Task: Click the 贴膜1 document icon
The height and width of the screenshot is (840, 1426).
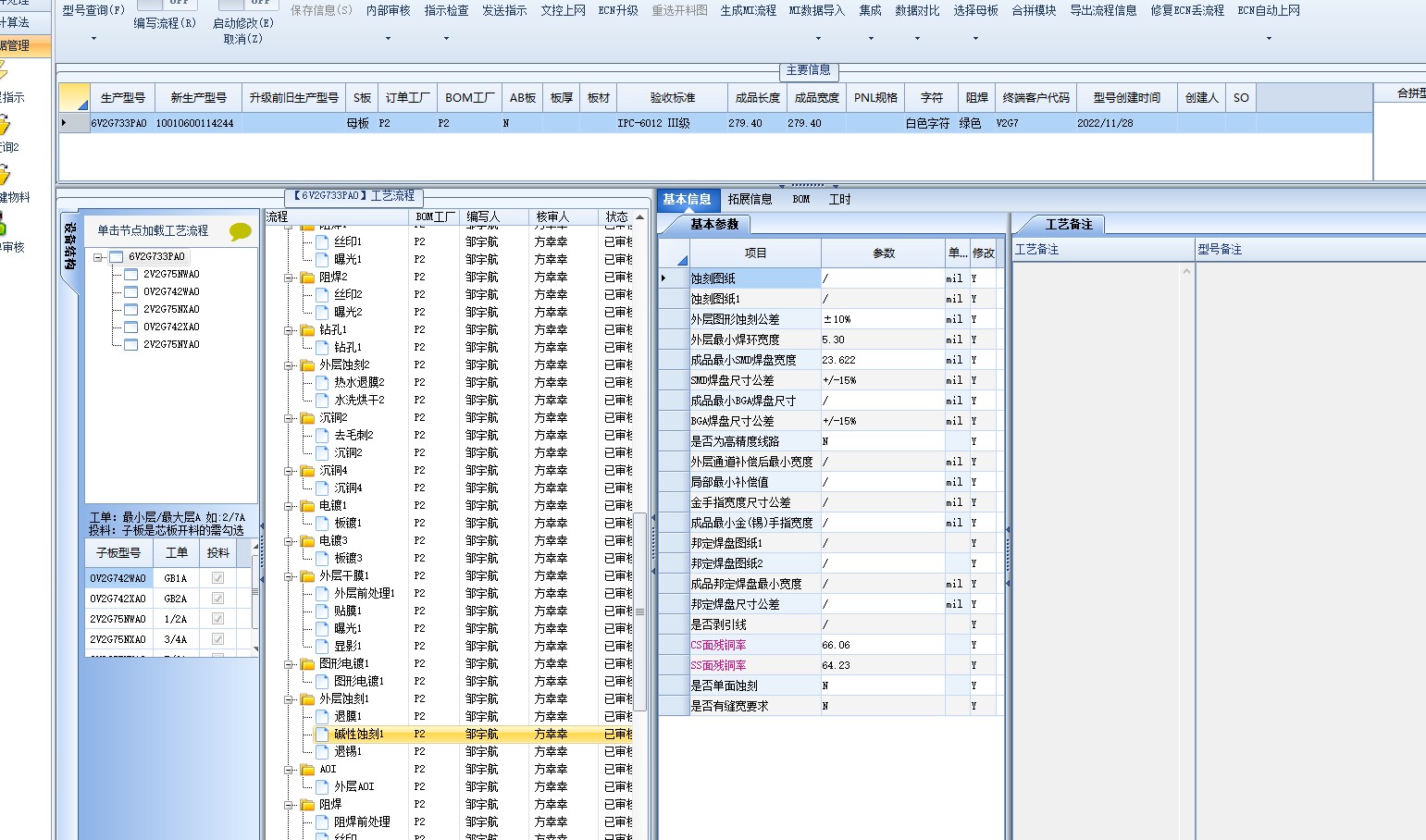Action: (x=323, y=611)
